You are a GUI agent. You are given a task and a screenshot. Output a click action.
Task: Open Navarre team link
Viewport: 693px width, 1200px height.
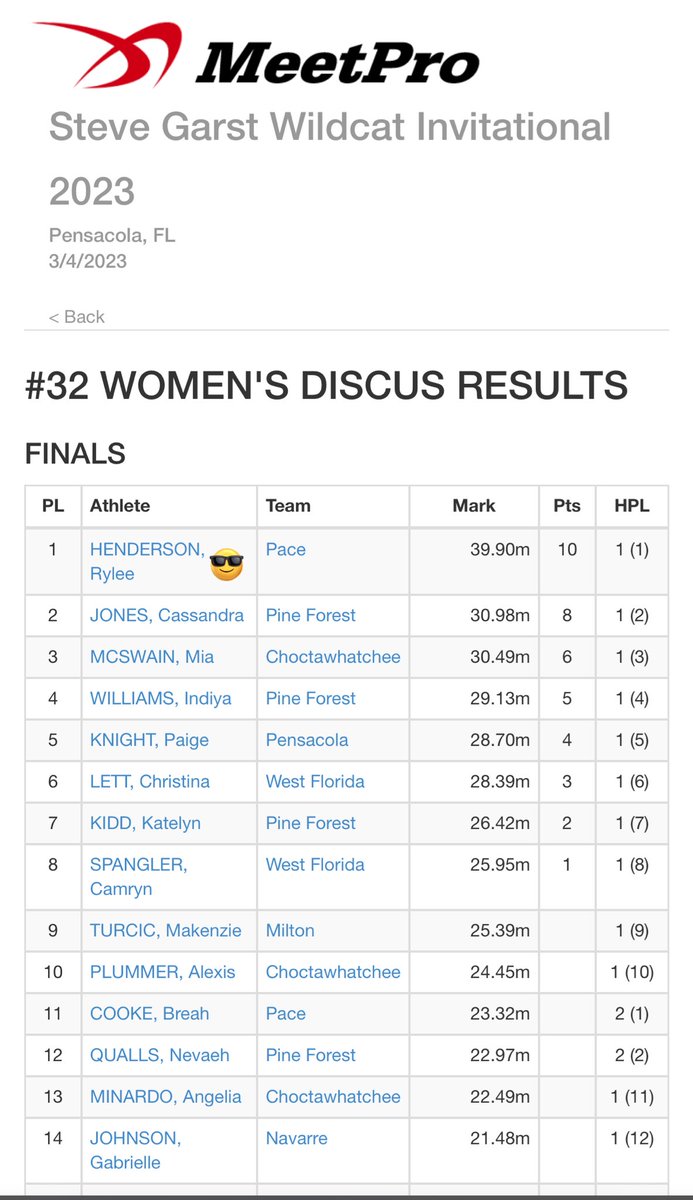(297, 1138)
